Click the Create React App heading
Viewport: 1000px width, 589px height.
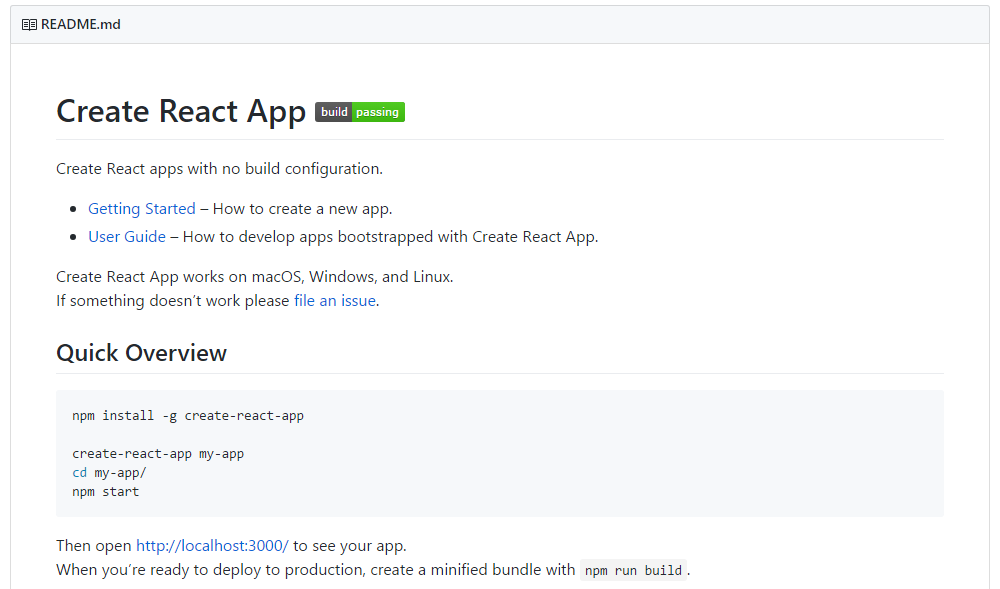point(181,112)
